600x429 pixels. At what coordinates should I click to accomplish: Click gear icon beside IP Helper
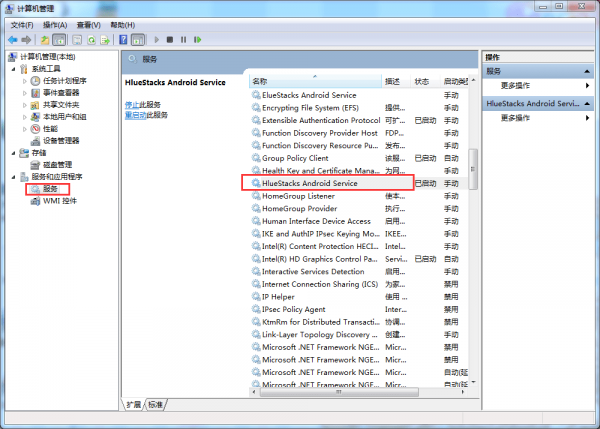click(256, 297)
